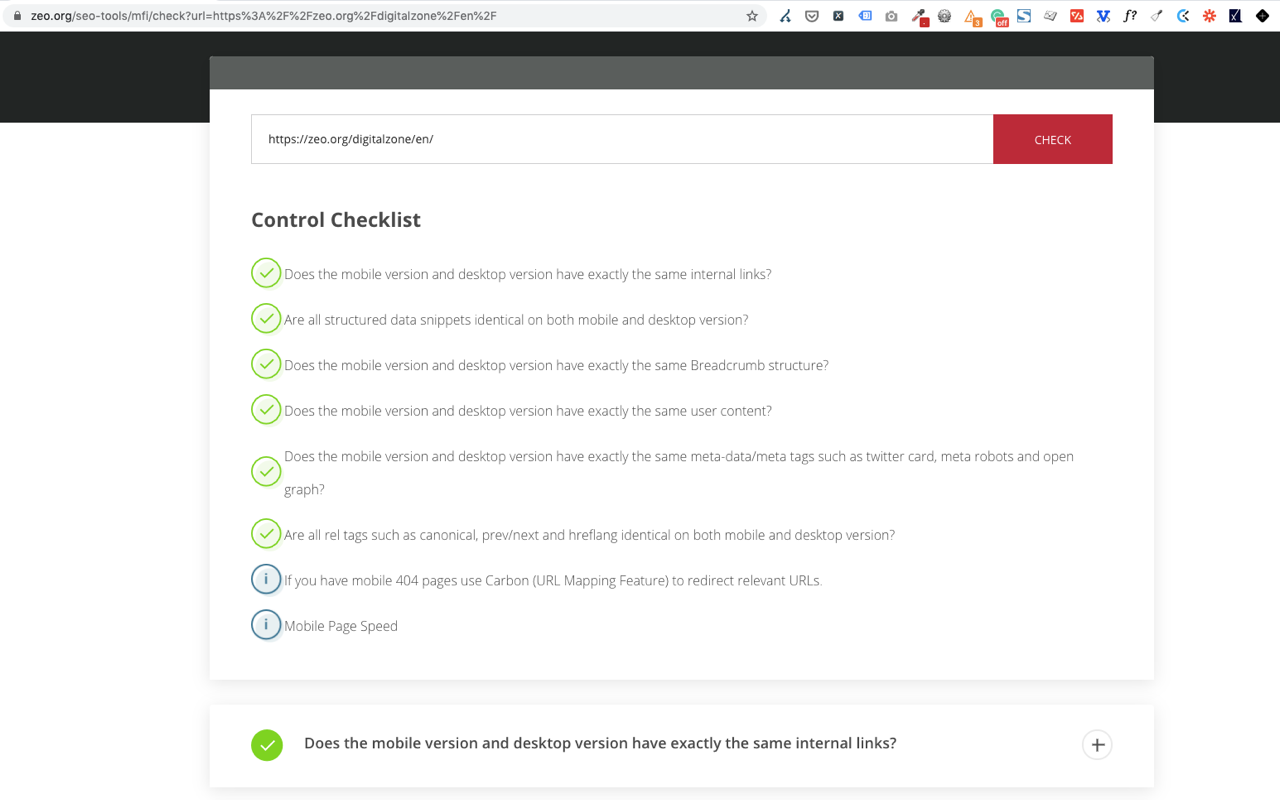
Task: Click the bookmark star in the address bar
Action: coord(752,15)
